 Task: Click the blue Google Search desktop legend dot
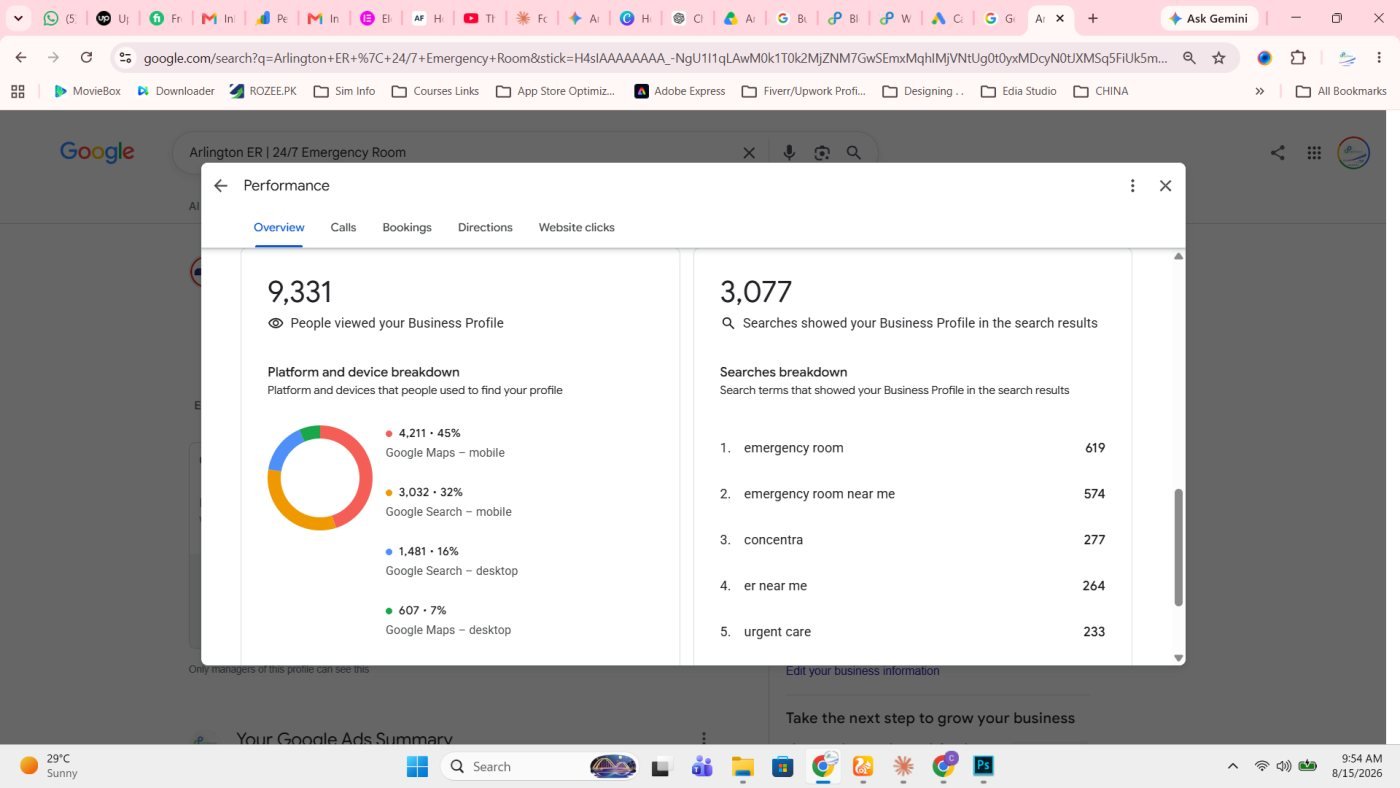click(x=389, y=551)
